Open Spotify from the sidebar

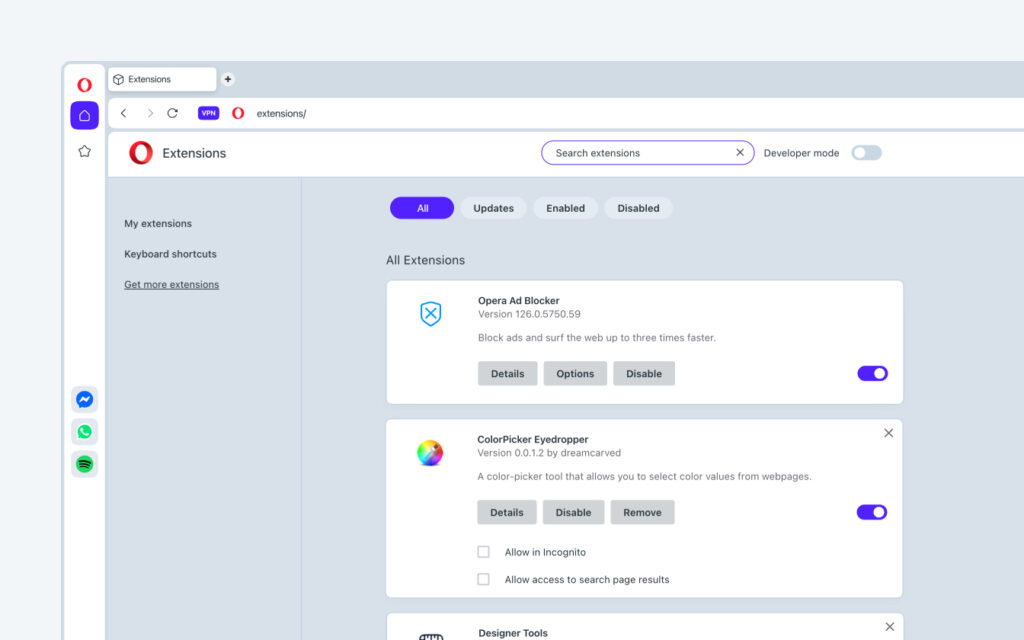point(85,464)
